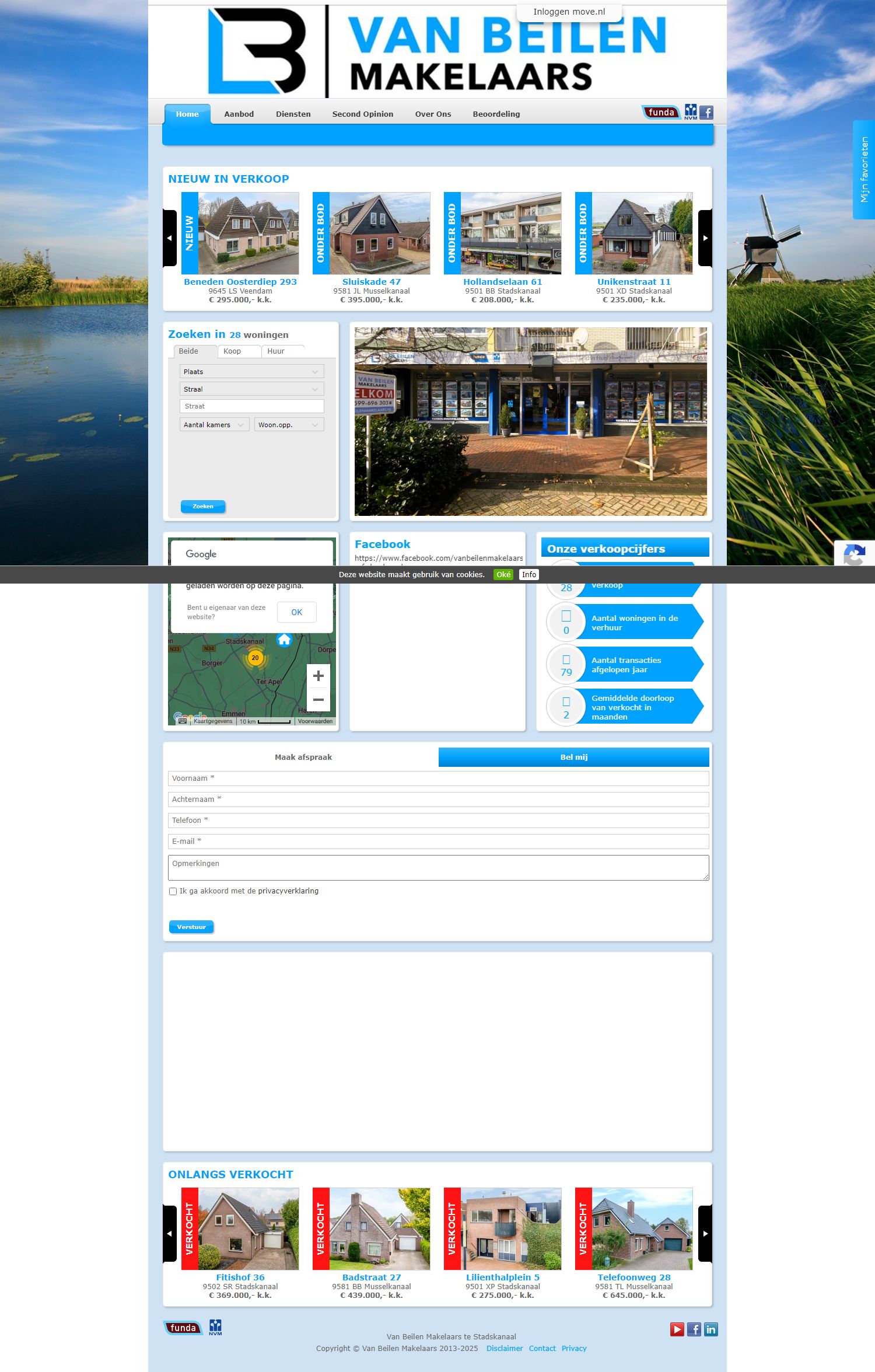Open the Beoordeling menu item
The height and width of the screenshot is (1372, 875).
[496, 114]
